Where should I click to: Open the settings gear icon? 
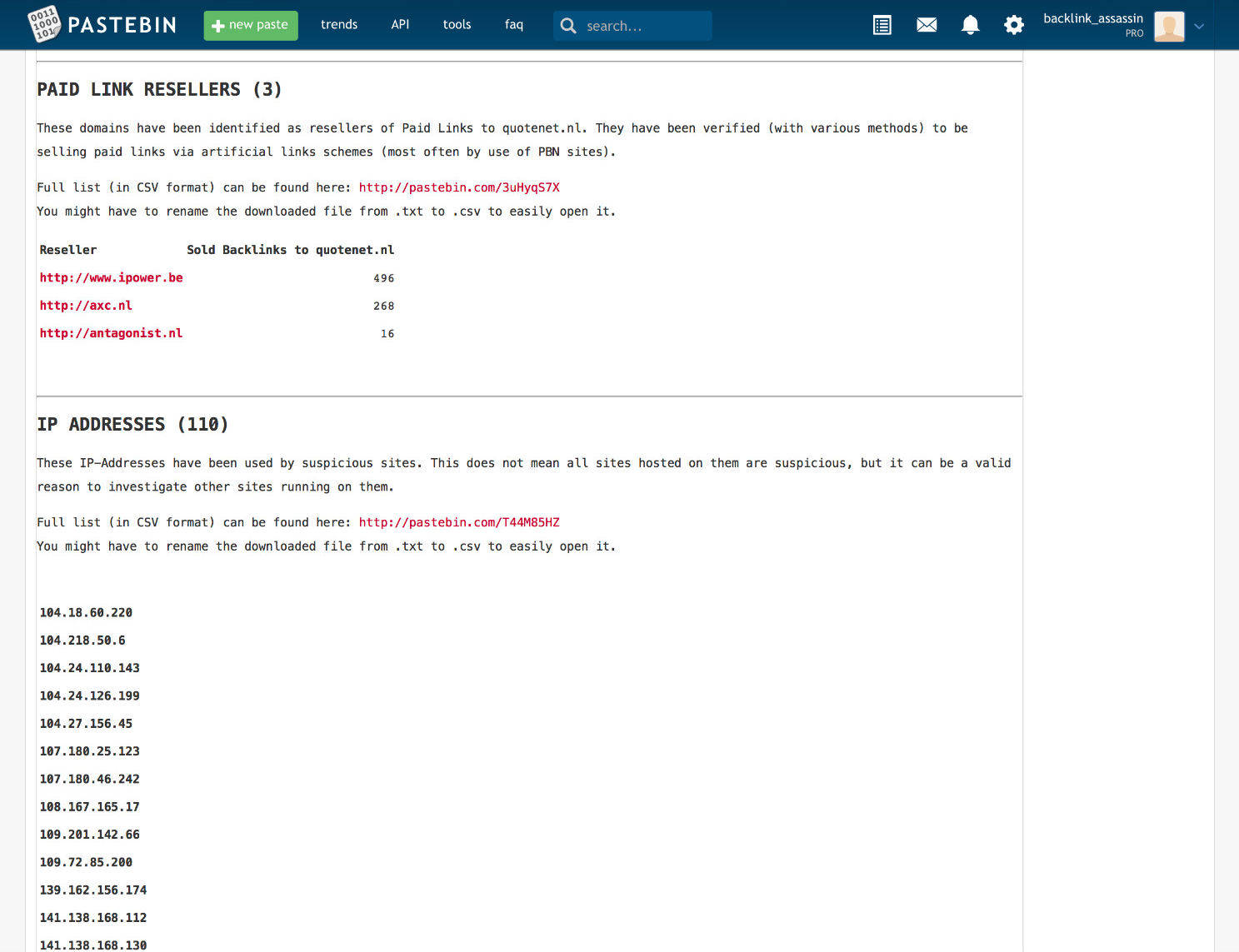click(x=1013, y=25)
